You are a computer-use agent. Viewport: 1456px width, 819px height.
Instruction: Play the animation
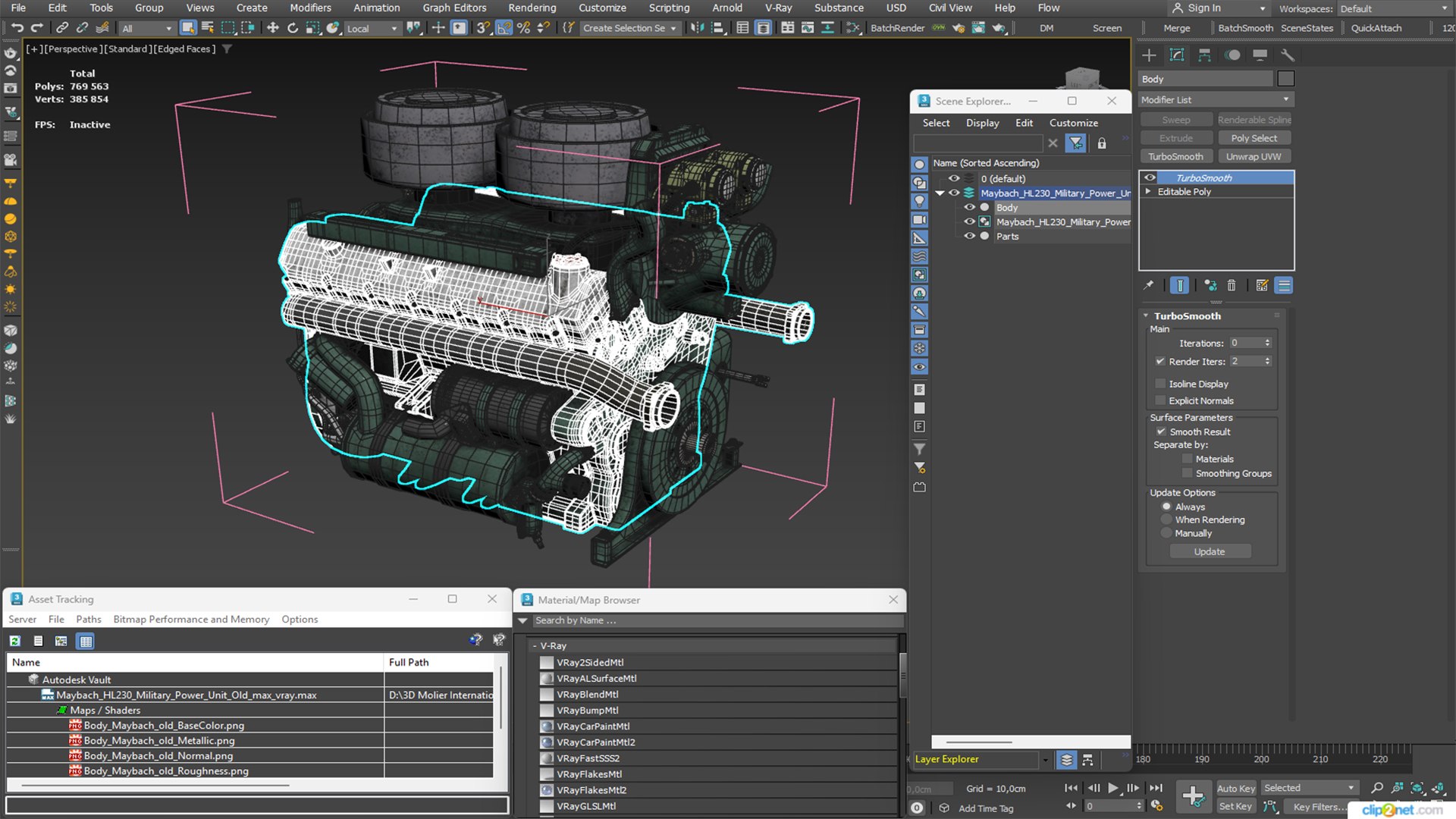[x=1112, y=788]
